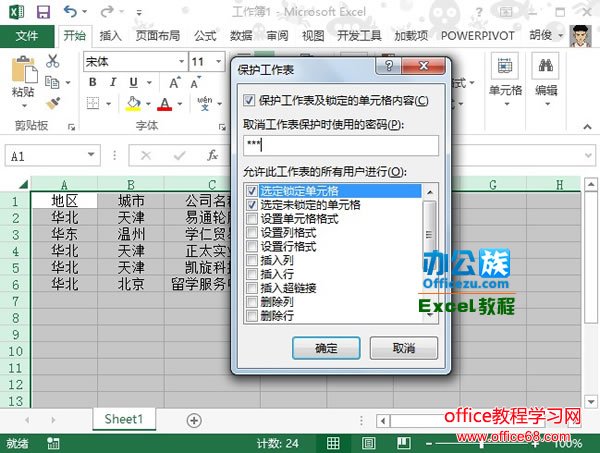Open the Font group dialog launcher
The height and width of the screenshot is (453, 600).
click(222, 127)
